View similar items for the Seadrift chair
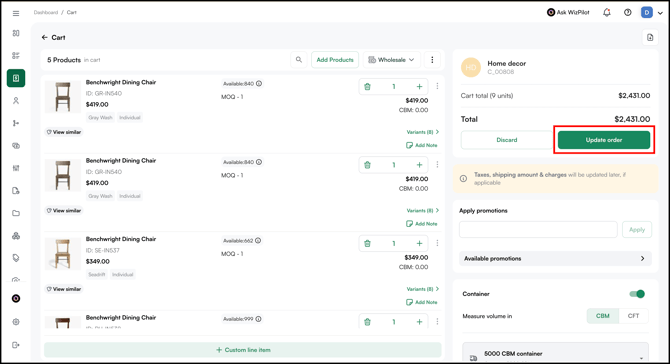The width and height of the screenshot is (670, 364). (64, 289)
